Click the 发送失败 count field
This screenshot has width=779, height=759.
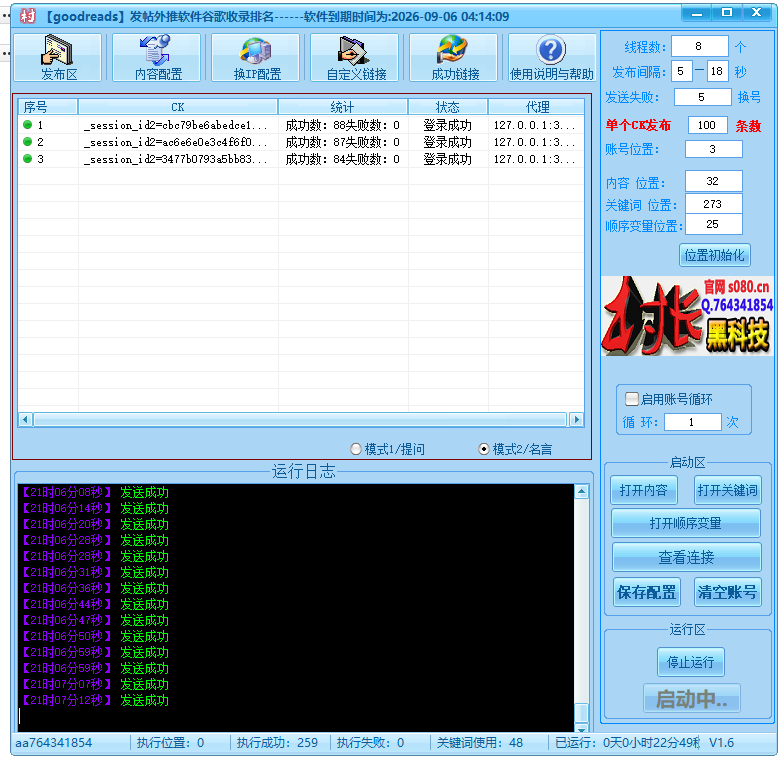click(702, 97)
